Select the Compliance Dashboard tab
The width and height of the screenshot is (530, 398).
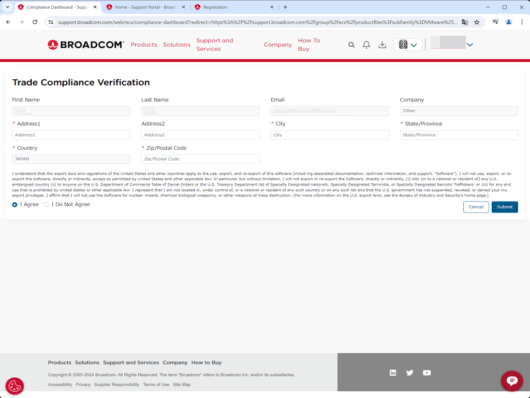coord(57,7)
